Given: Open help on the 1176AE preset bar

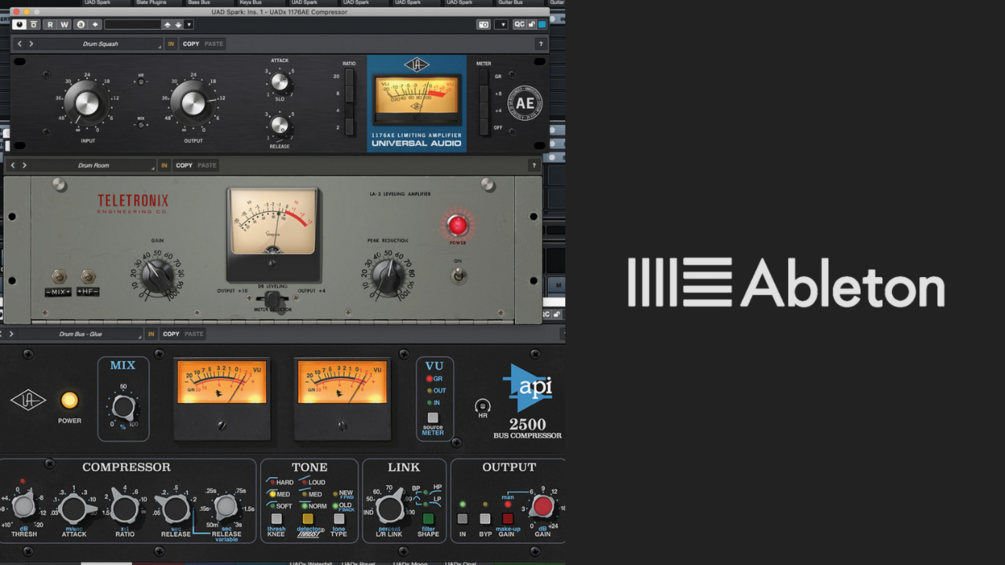Looking at the screenshot, I should [540, 44].
